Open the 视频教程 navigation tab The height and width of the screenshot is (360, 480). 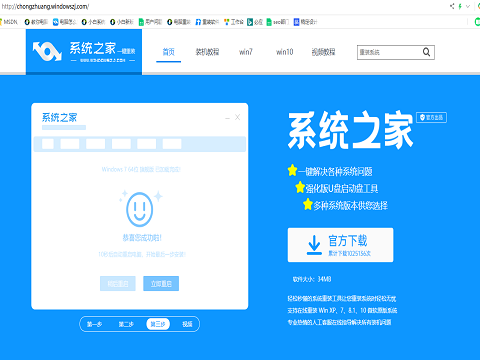(x=323, y=52)
